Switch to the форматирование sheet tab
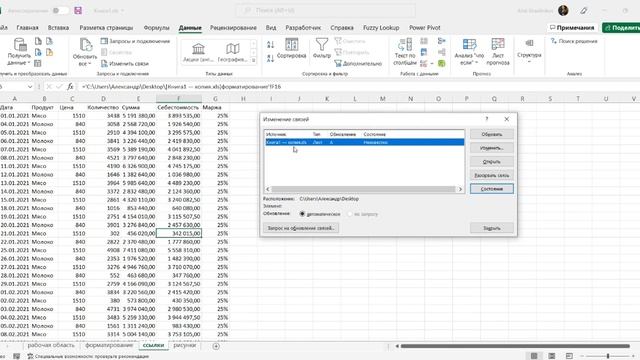This screenshot has height=360, width=640. click(x=109, y=345)
